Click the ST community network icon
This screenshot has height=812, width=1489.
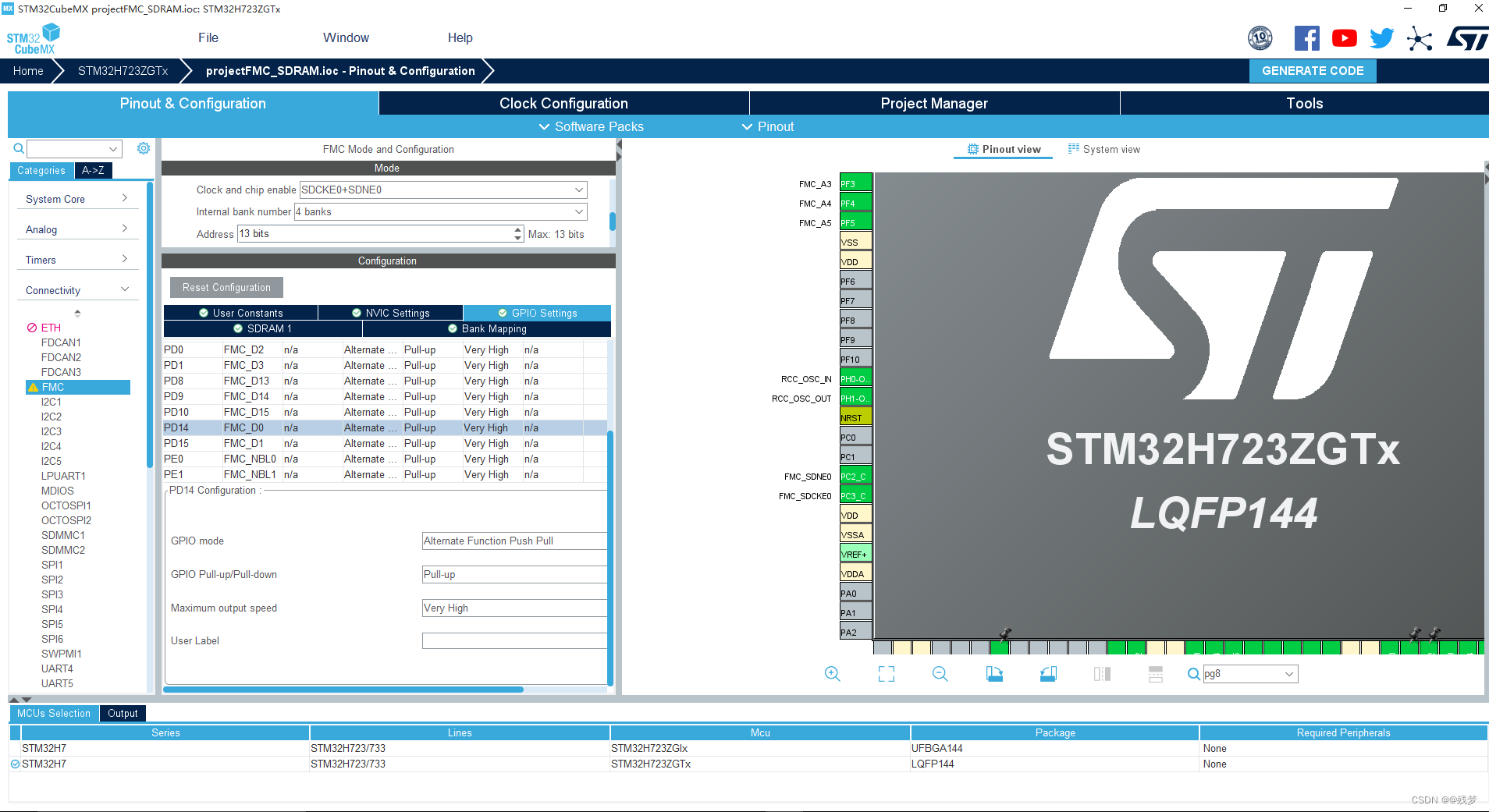(x=1420, y=38)
